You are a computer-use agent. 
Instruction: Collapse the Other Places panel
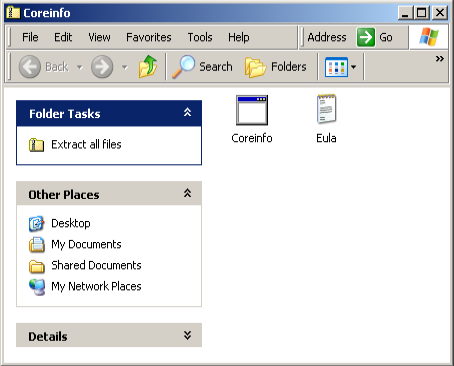[x=188, y=193]
